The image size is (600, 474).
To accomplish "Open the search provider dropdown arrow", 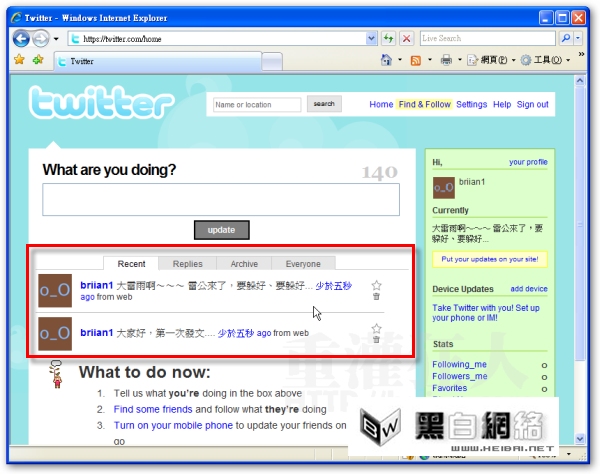I will 578,38.
